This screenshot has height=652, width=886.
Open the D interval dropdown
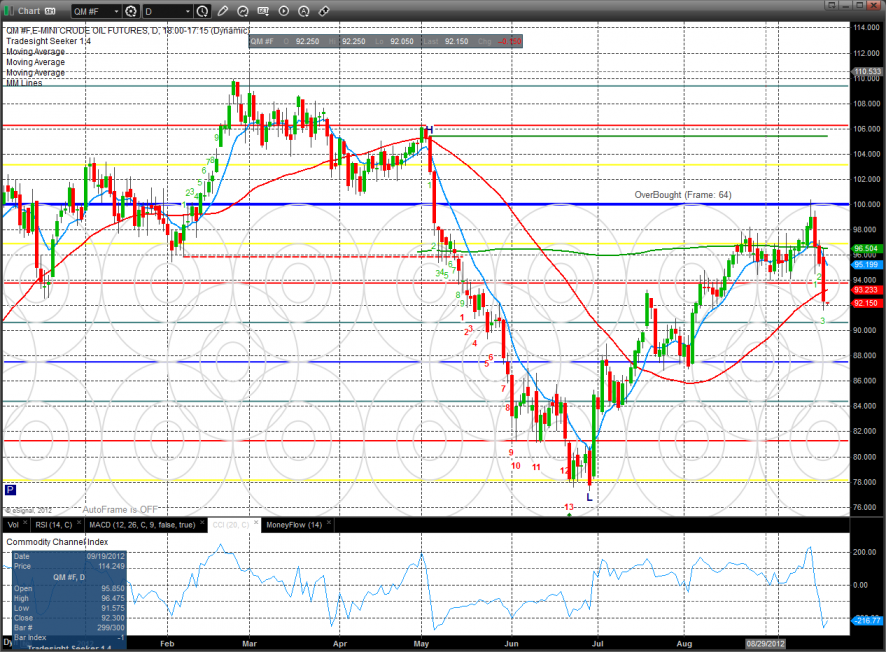tap(166, 11)
